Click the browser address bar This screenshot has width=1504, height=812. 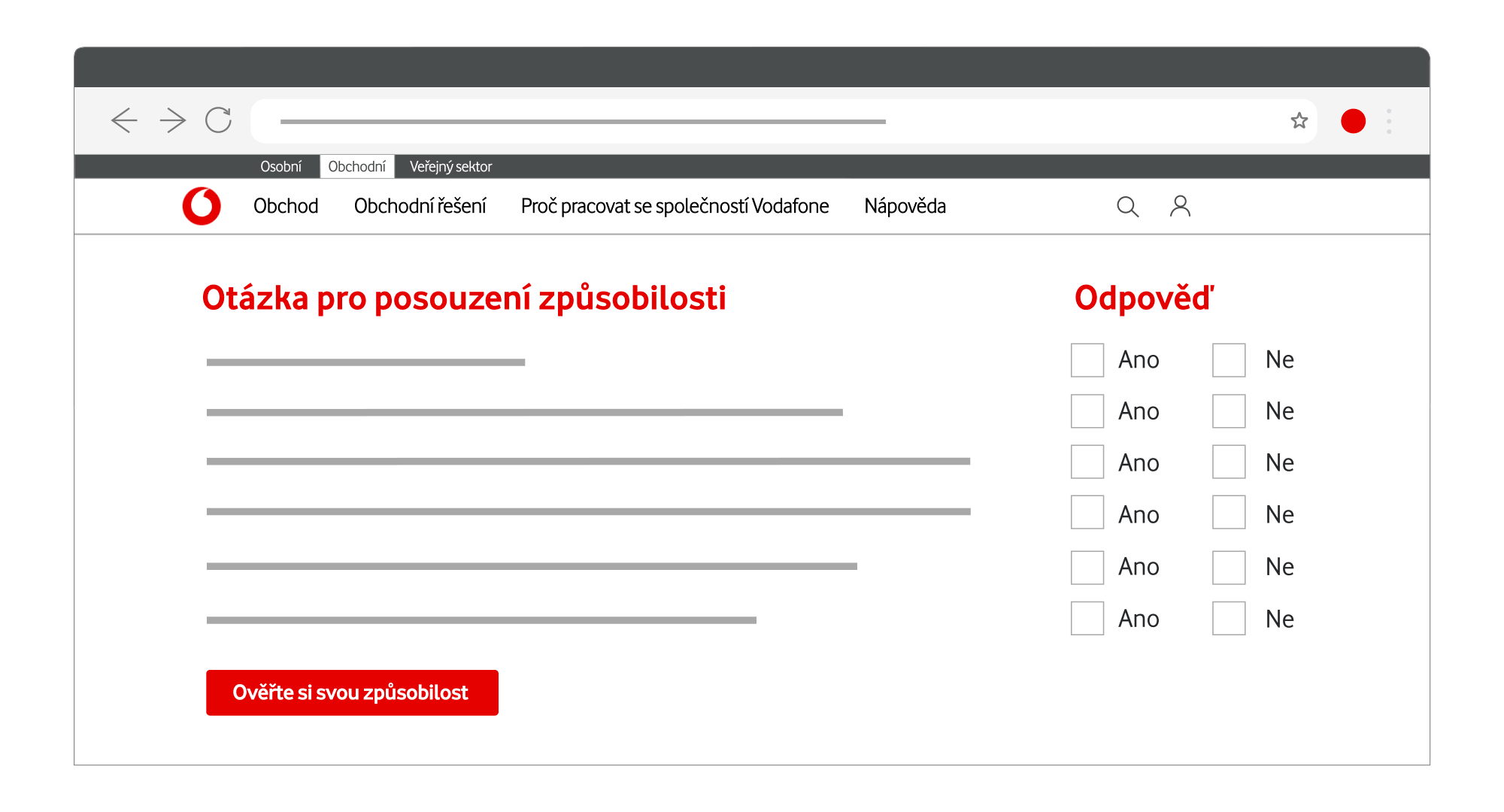click(784, 121)
